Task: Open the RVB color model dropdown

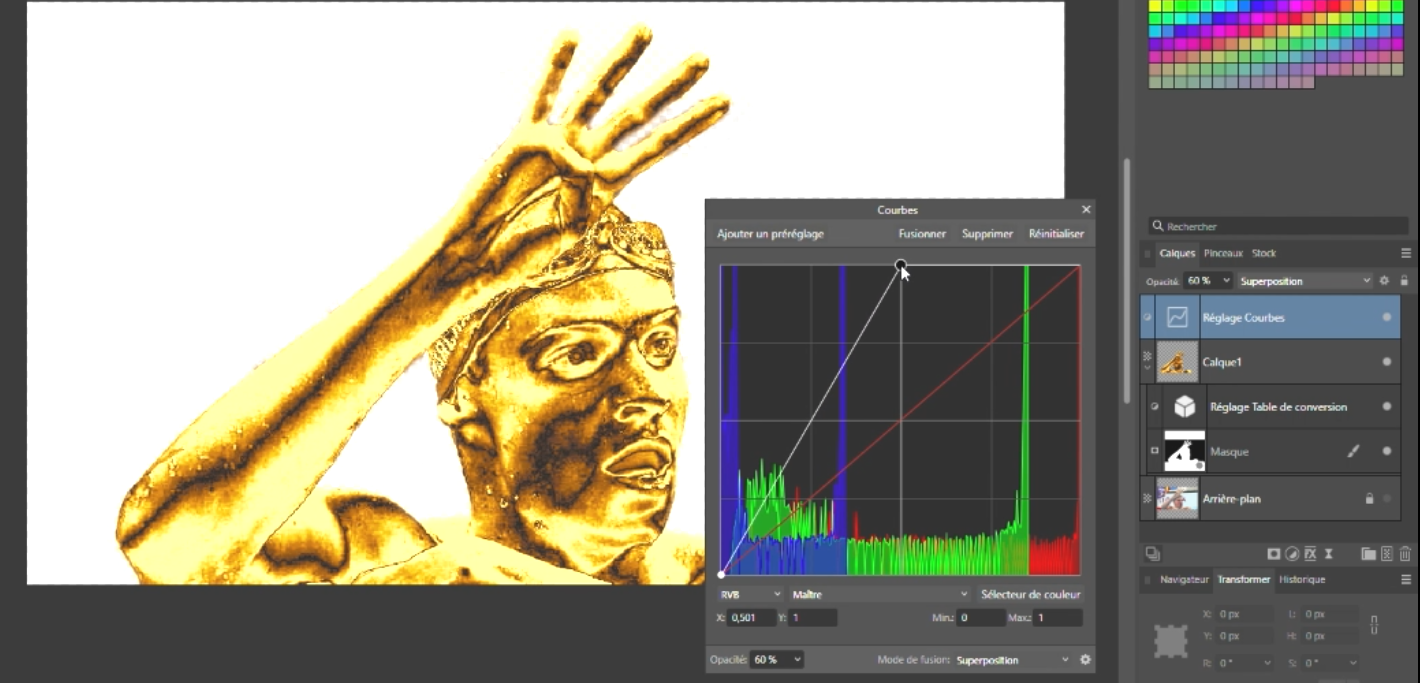Action: pos(750,594)
